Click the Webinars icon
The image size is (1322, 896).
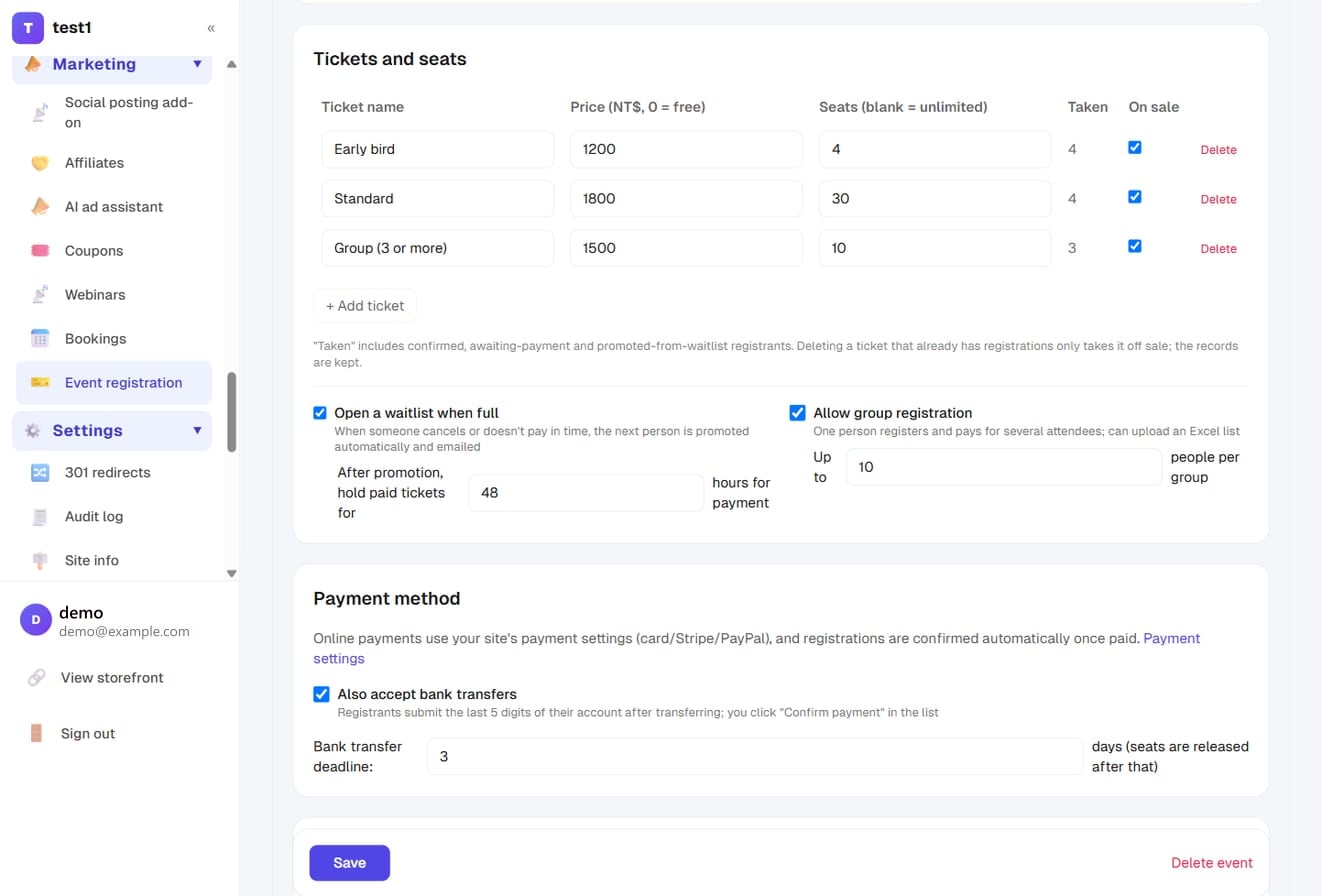click(x=40, y=295)
